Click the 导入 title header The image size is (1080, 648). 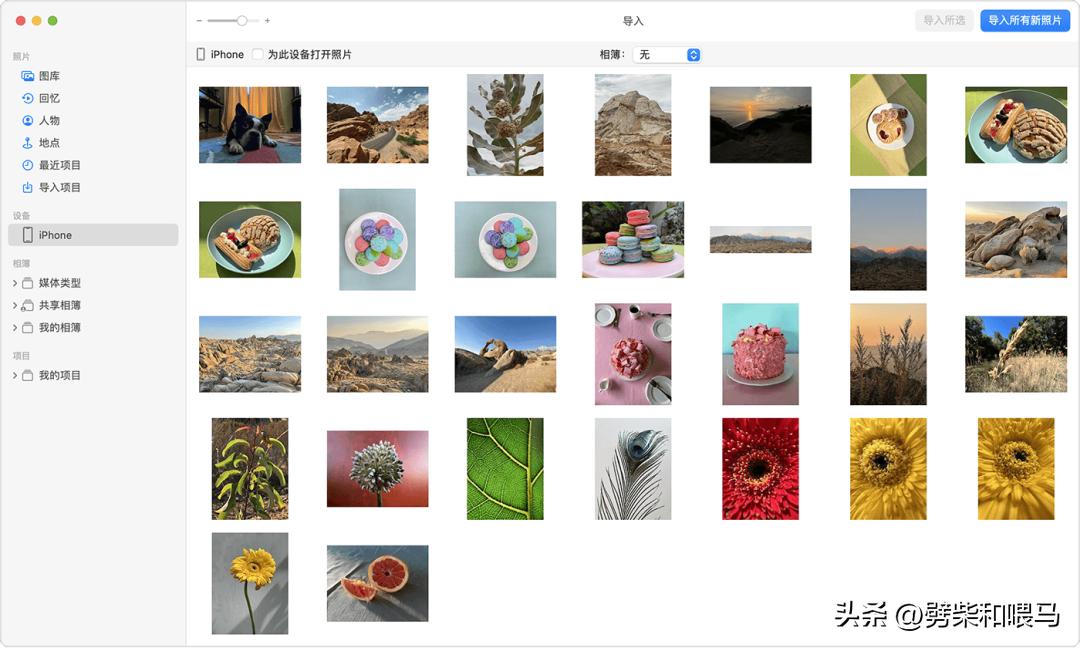pyautogui.click(x=634, y=19)
